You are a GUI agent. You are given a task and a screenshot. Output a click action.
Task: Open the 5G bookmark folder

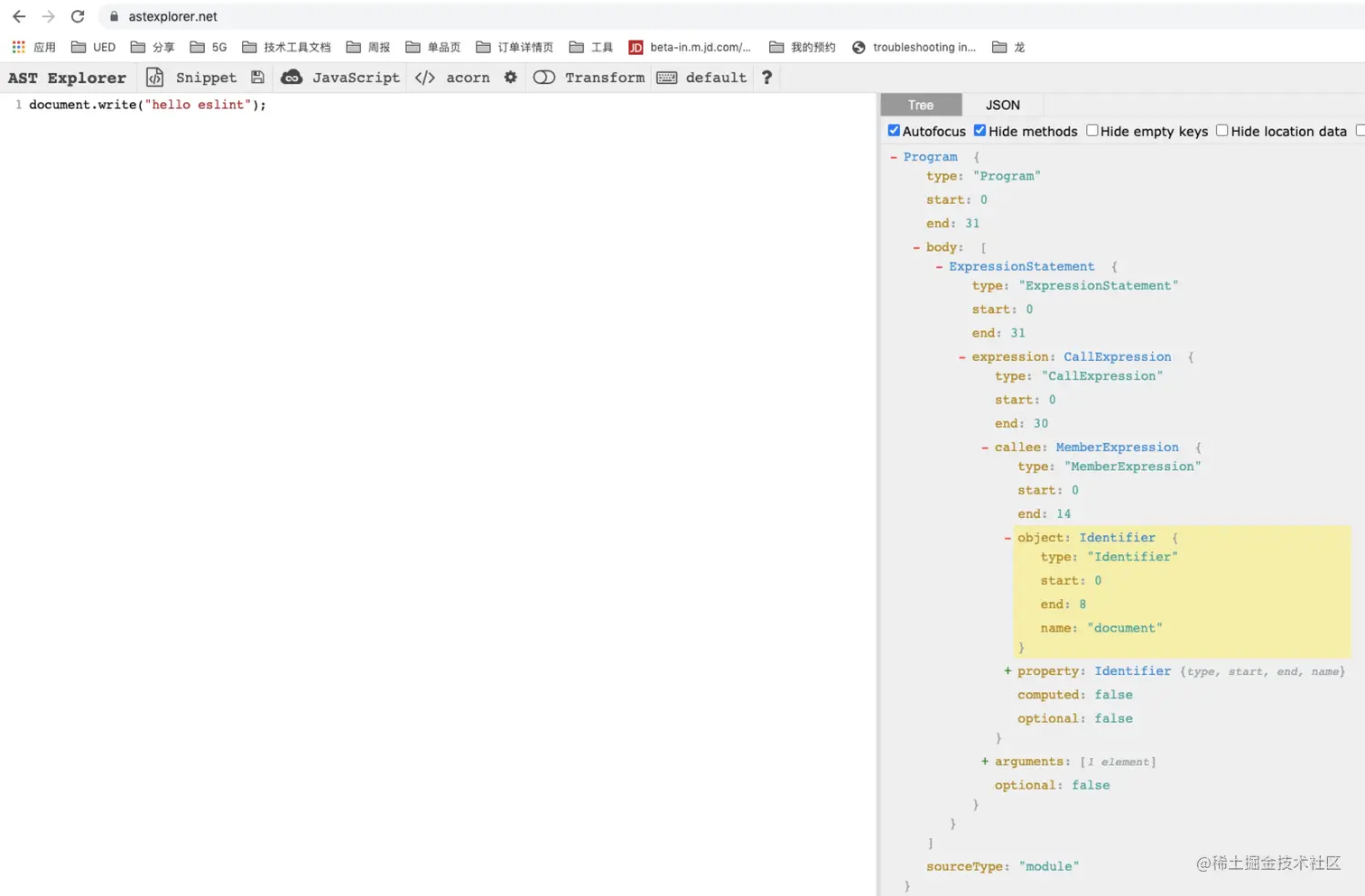tap(209, 47)
